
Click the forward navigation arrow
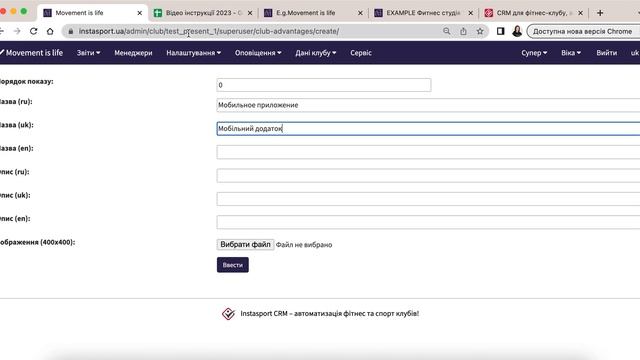[17, 31]
